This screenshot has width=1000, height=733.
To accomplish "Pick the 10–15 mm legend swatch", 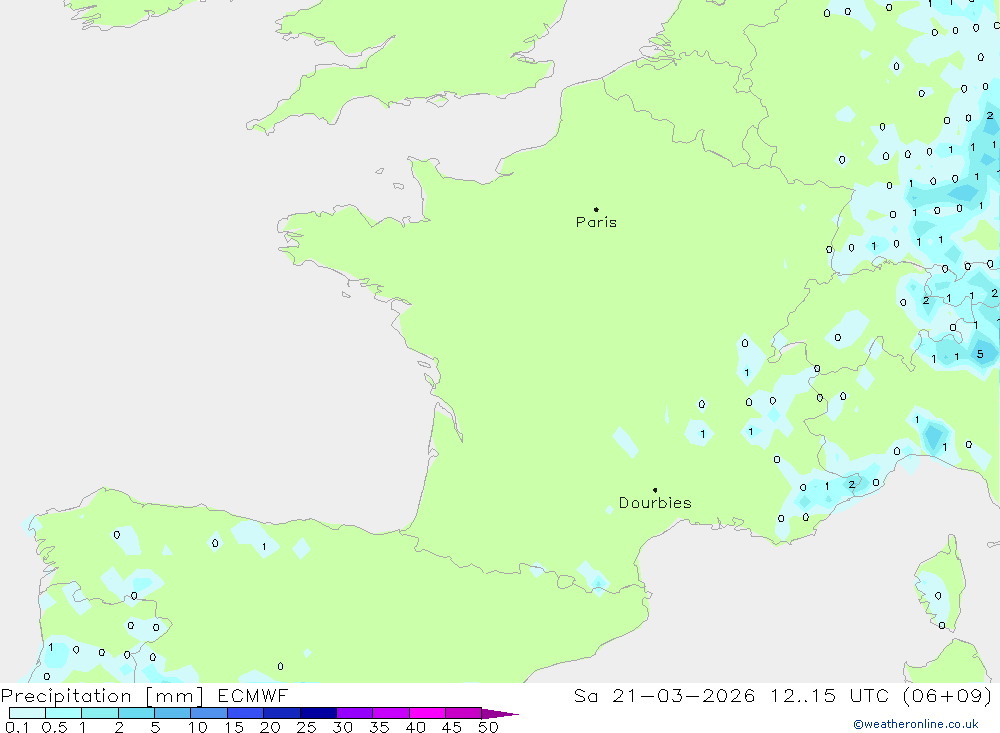I will click(209, 713).
